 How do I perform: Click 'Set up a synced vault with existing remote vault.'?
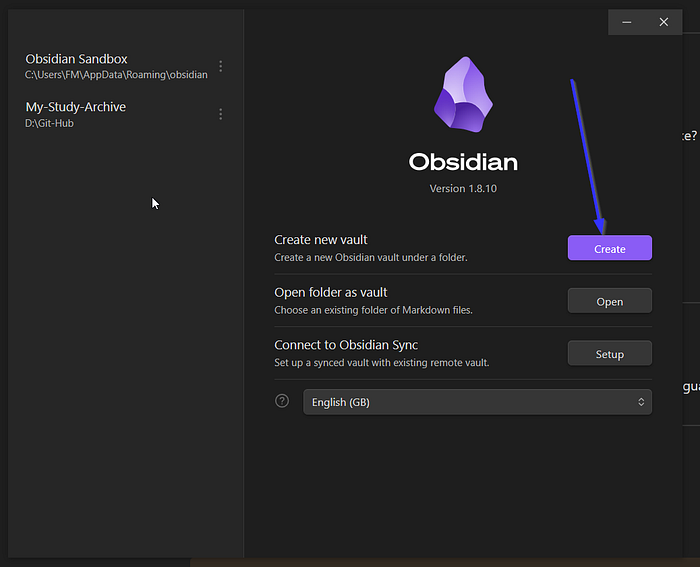coord(382,363)
